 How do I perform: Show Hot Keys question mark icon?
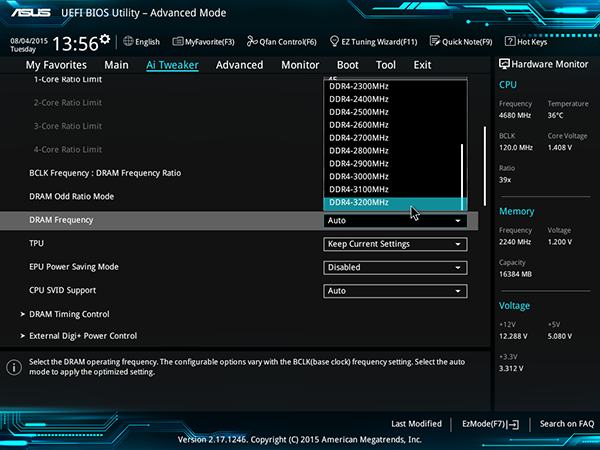pos(510,41)
